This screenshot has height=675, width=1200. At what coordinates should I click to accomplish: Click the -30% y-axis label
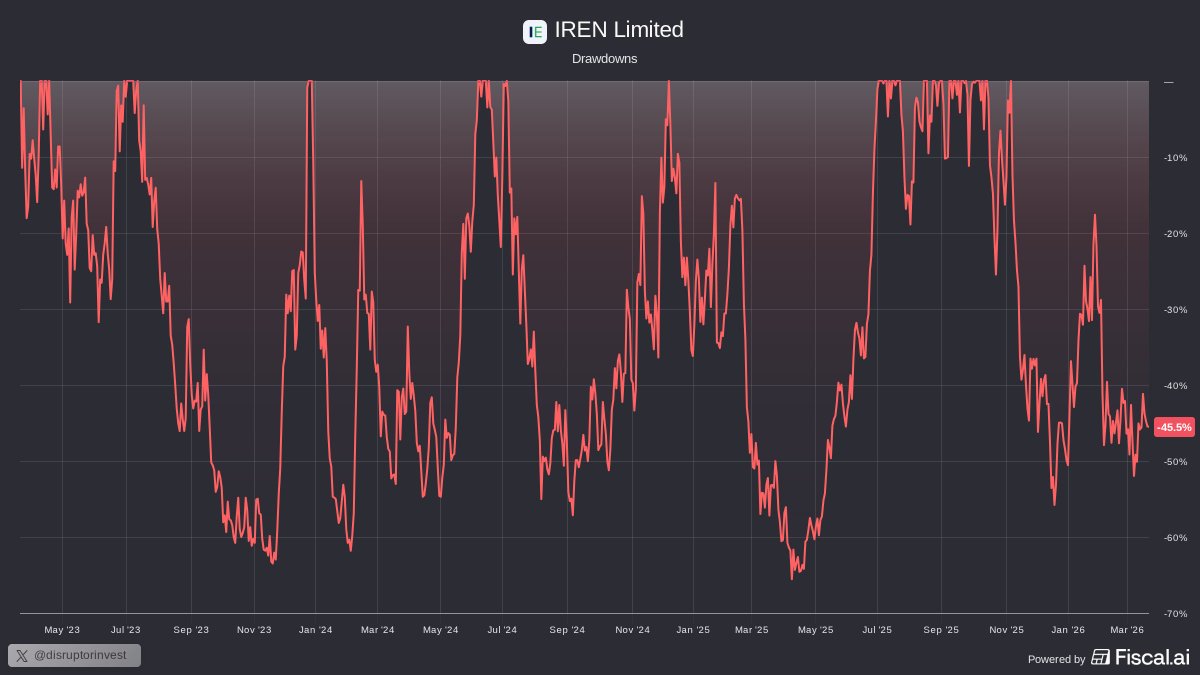[1174, 310]
